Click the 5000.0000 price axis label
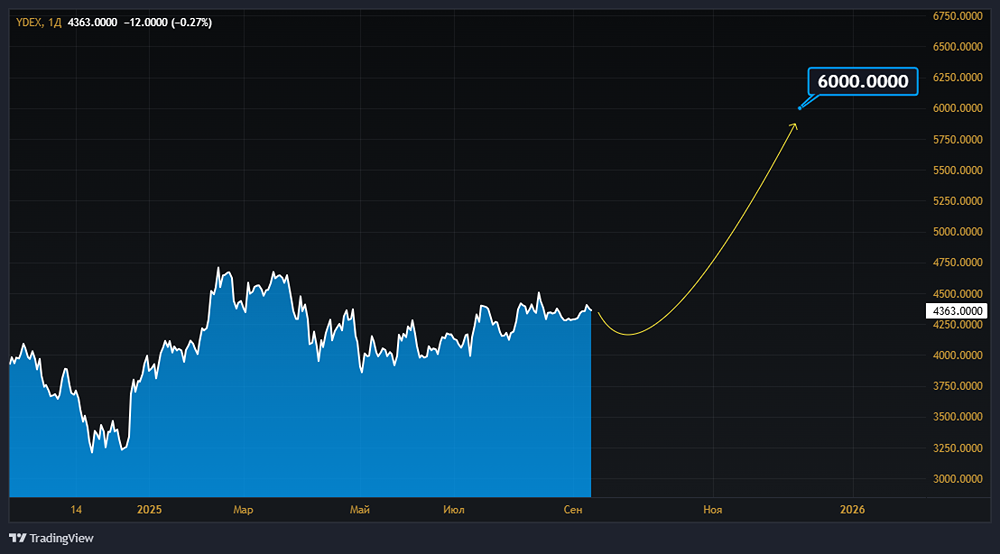The height and width of the screenshot is (554, 1000). (x=957, y=231)
